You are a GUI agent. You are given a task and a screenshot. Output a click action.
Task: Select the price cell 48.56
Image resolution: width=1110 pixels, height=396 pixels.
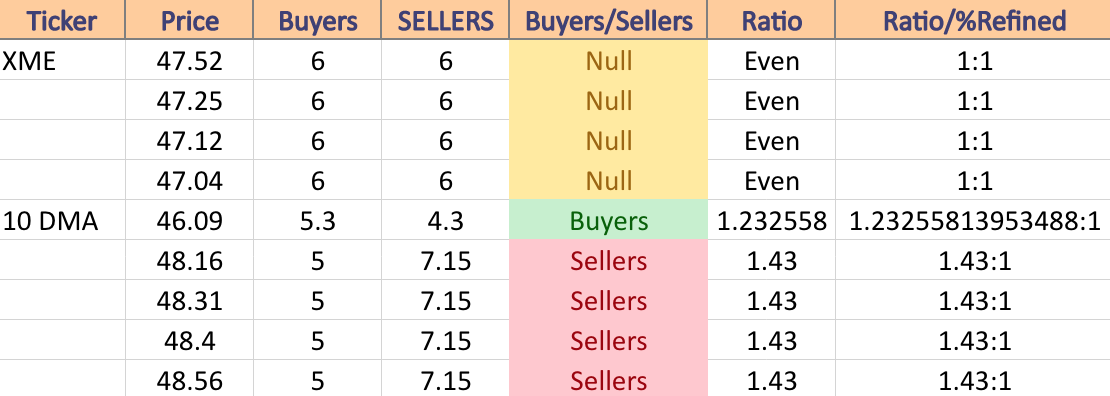189,379
